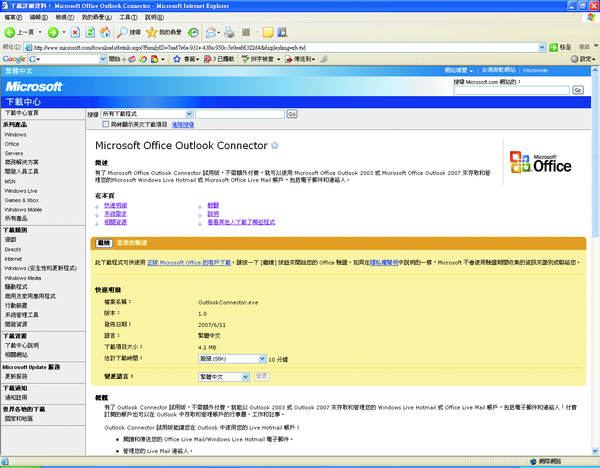Open the Back button history dropdown arrow
Screen dimensions: 600x468
click(x=40, y=33)
